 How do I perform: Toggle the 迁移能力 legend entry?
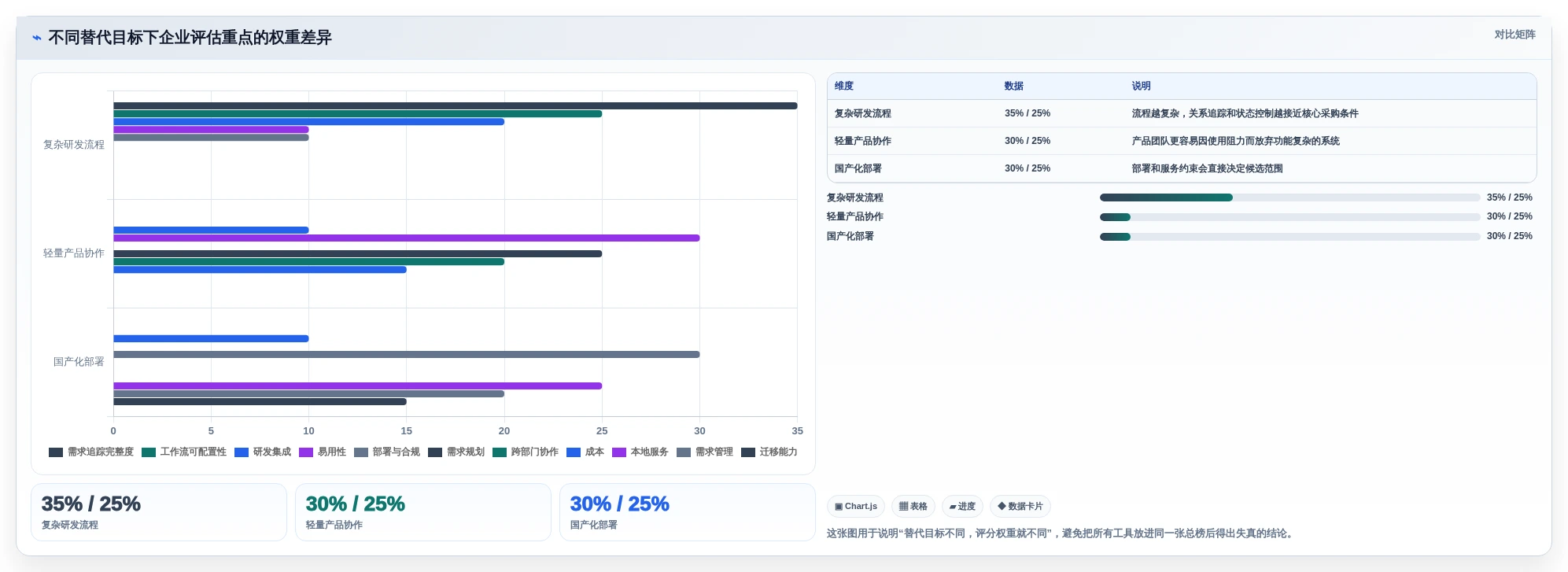coord(769,452)
